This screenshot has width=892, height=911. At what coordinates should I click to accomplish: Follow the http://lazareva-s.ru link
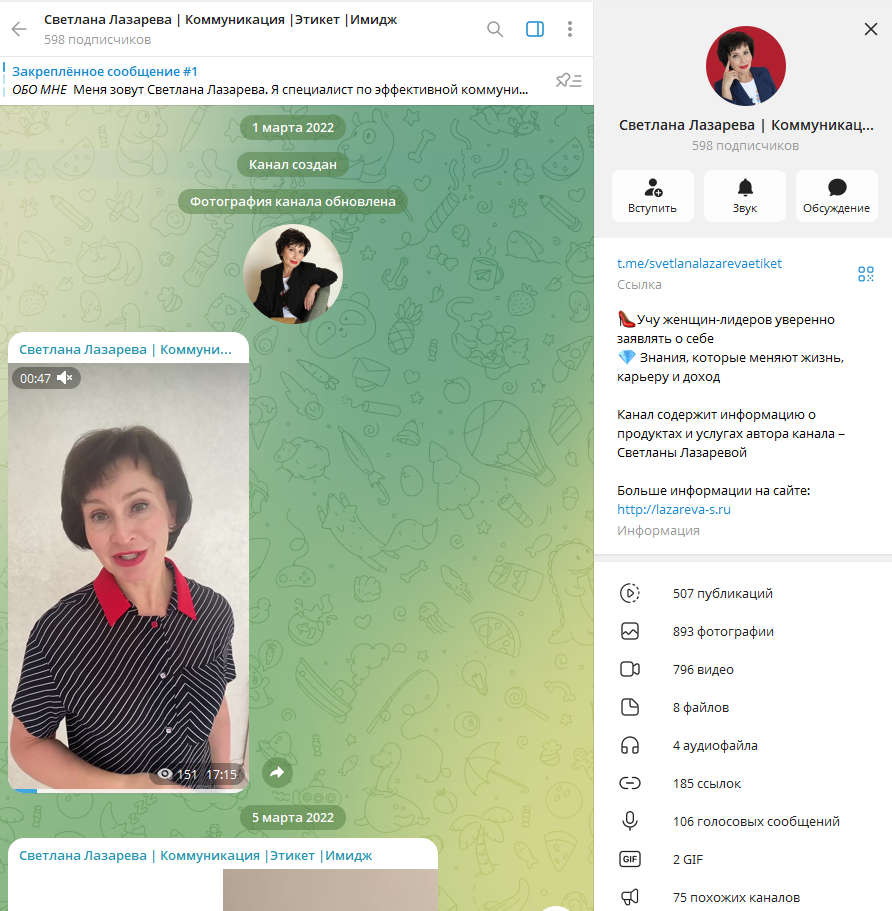pos(674,509)
